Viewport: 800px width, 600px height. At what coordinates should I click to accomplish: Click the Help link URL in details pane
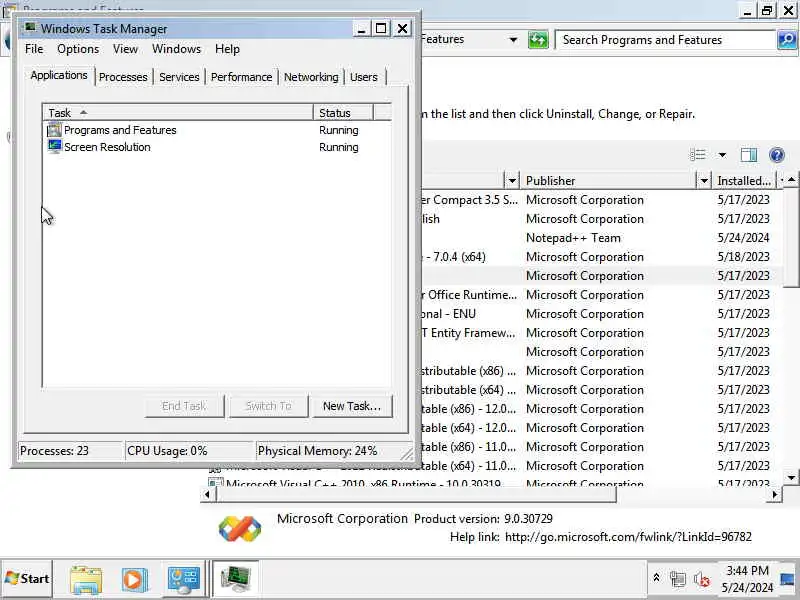628,537
